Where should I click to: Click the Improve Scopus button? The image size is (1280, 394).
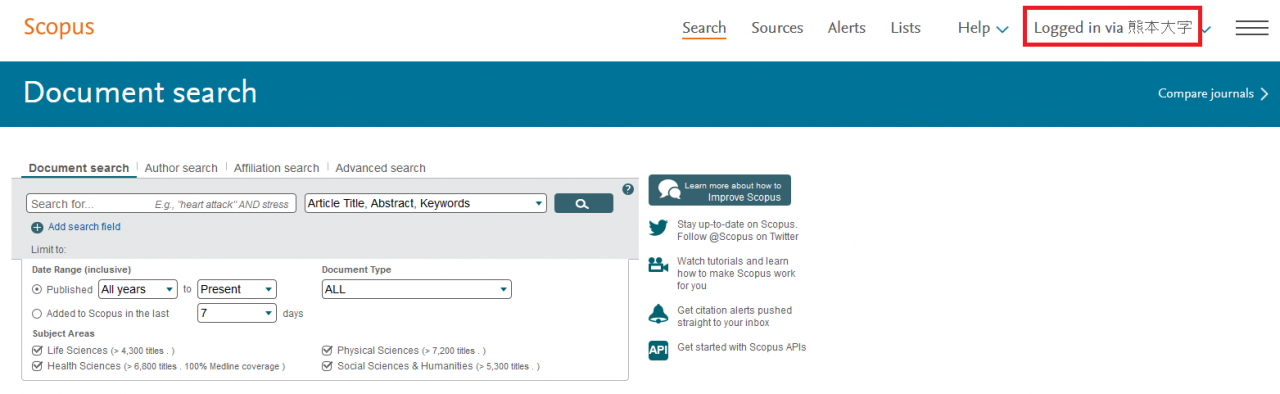click(719, 190)
